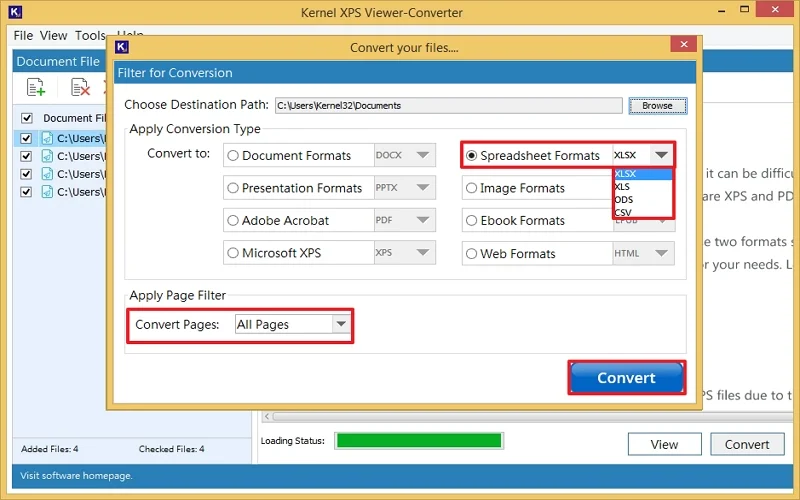The height and width of the screenshot is (500, 800).
Task: Click the XPS file icon of third row
Action: click(x=47, y=174)
